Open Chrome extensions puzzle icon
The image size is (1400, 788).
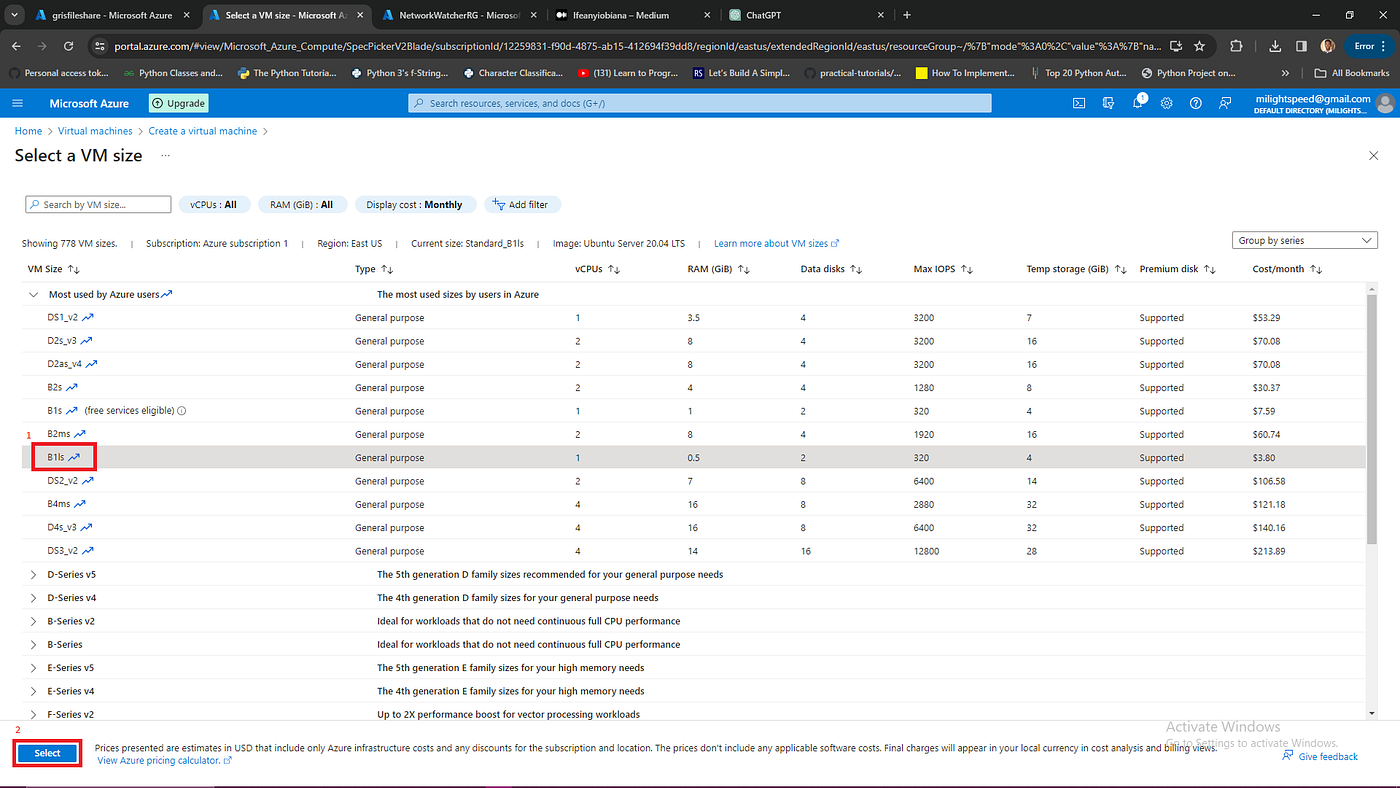tap(1237, 46)
